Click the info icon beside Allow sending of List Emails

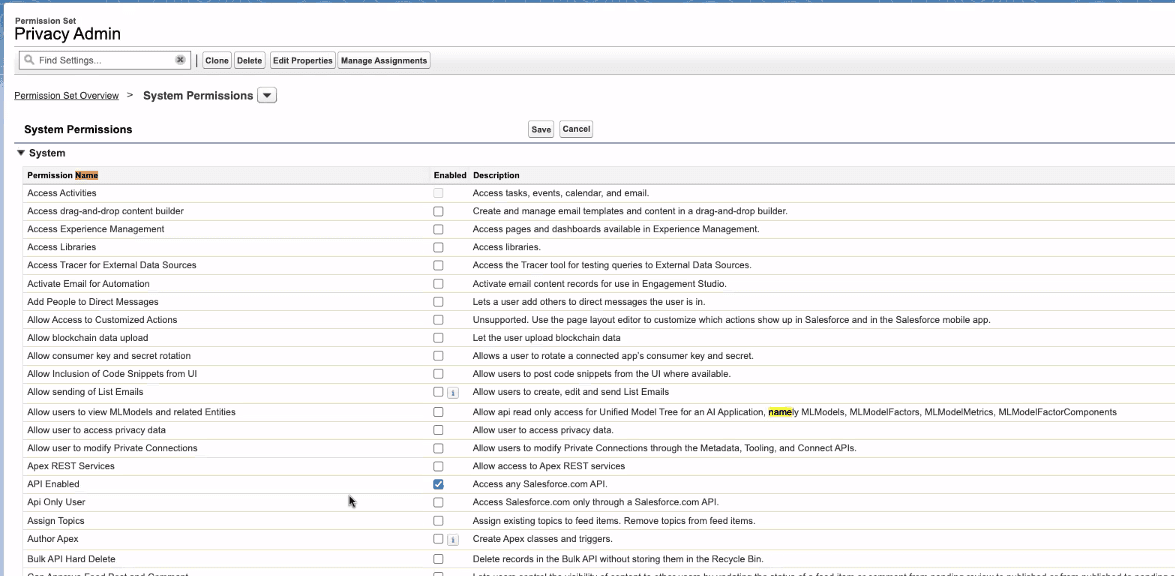451,392
